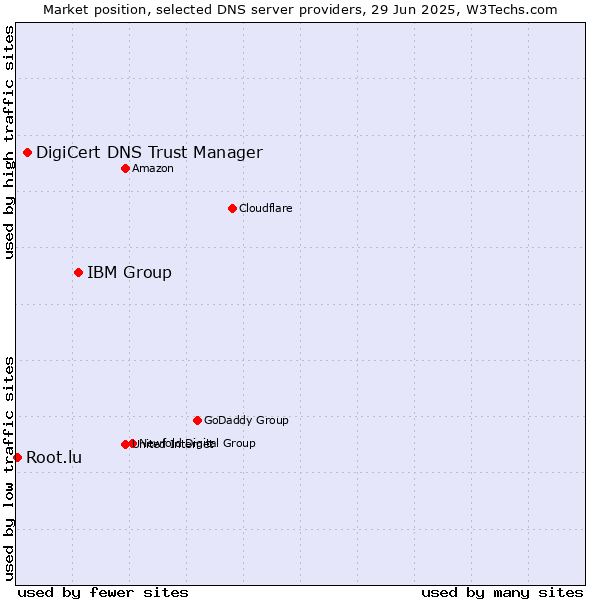Click the 'used by many sites' axis label
Viewport: 600px width, 600px height.
tap(502, 592)
